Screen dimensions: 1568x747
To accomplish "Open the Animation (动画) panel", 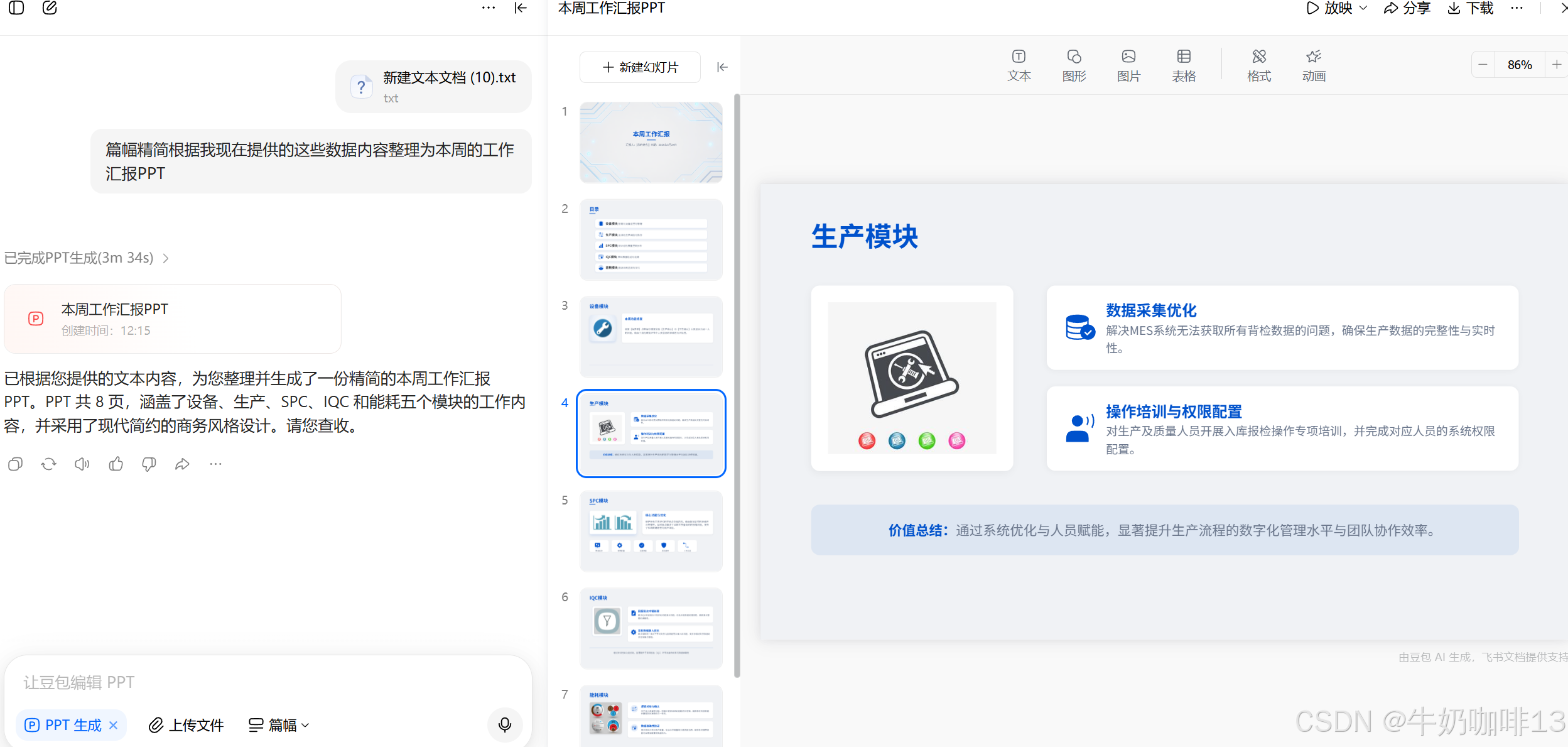I will 1314,65.
